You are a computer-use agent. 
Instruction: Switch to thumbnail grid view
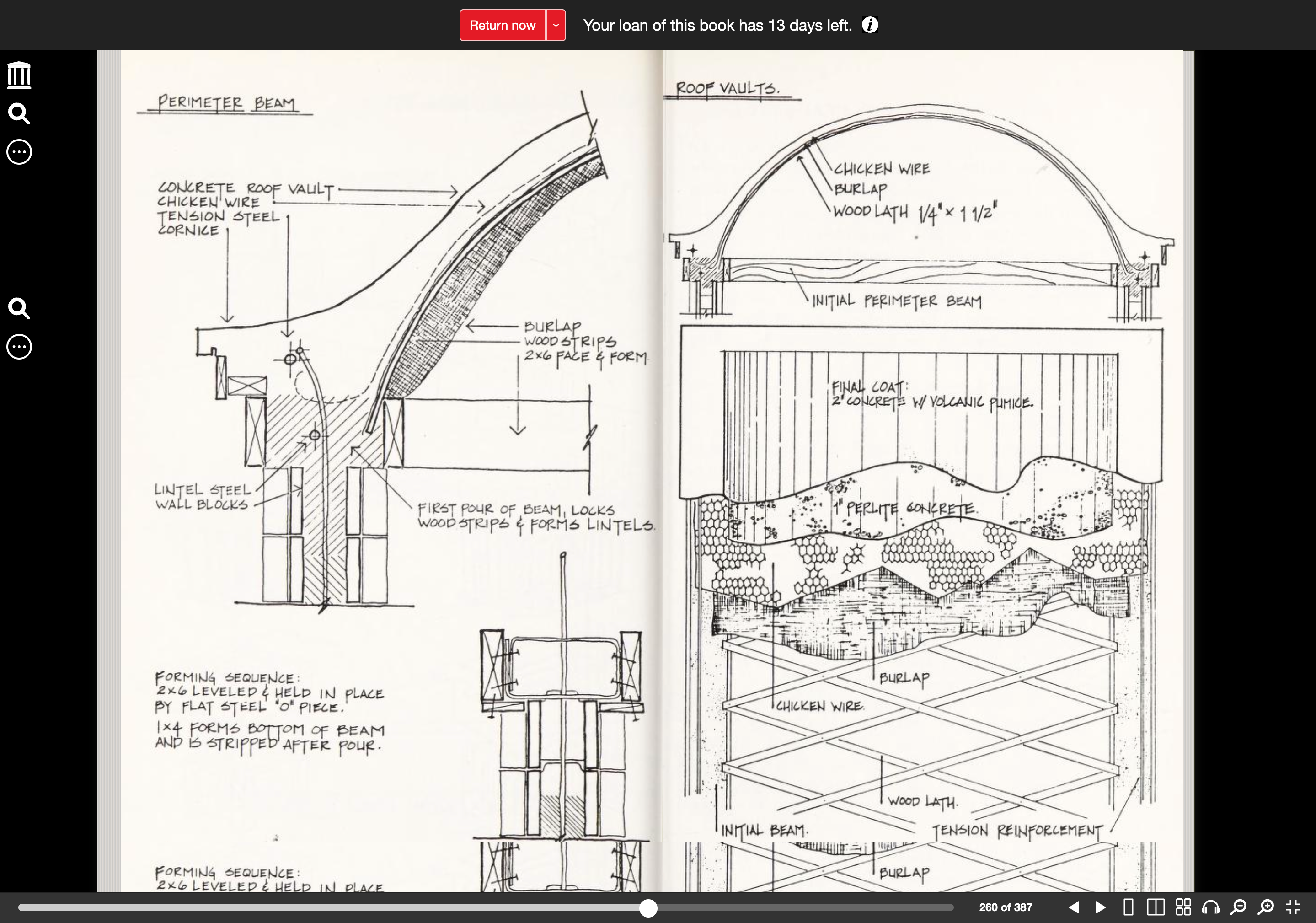coord(1183,907)
